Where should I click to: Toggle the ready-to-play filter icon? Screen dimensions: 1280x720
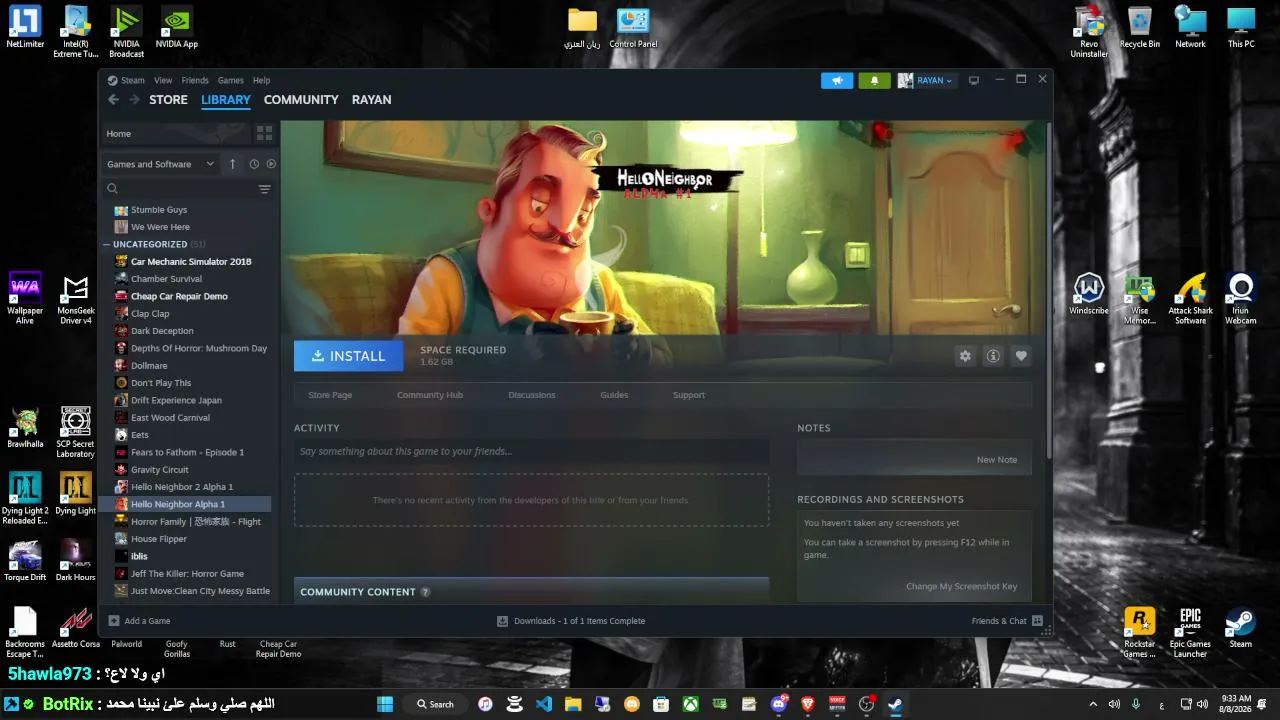[x=271, y=164]
